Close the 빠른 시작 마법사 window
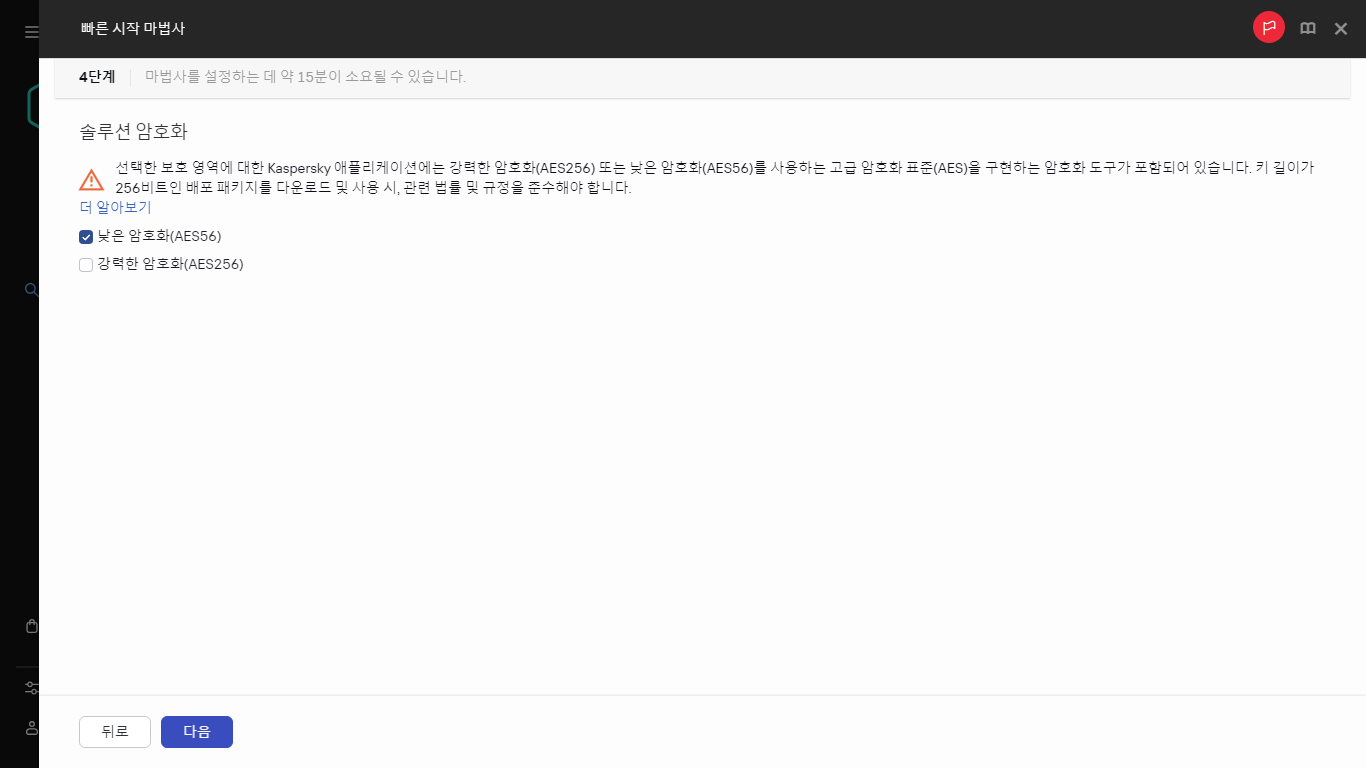Viewport: 1366px width, 768px height. pos(1340,28)
